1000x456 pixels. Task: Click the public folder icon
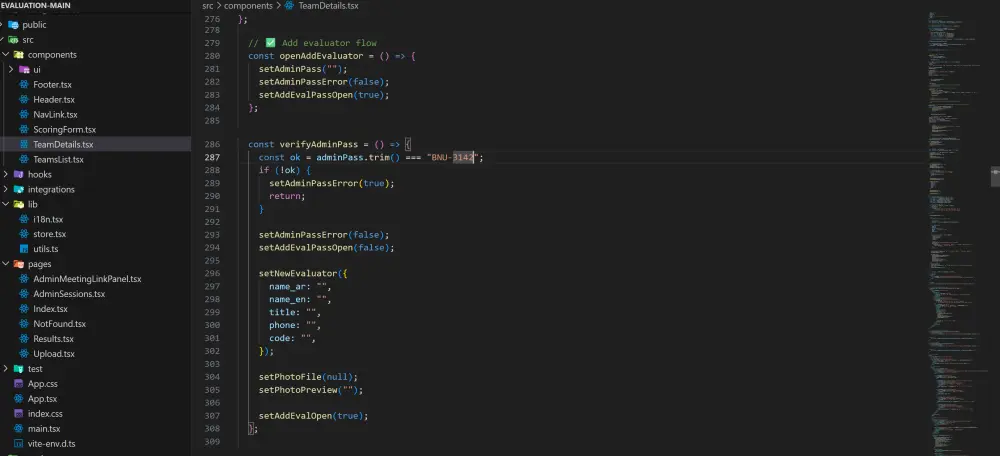click(13, 25)
